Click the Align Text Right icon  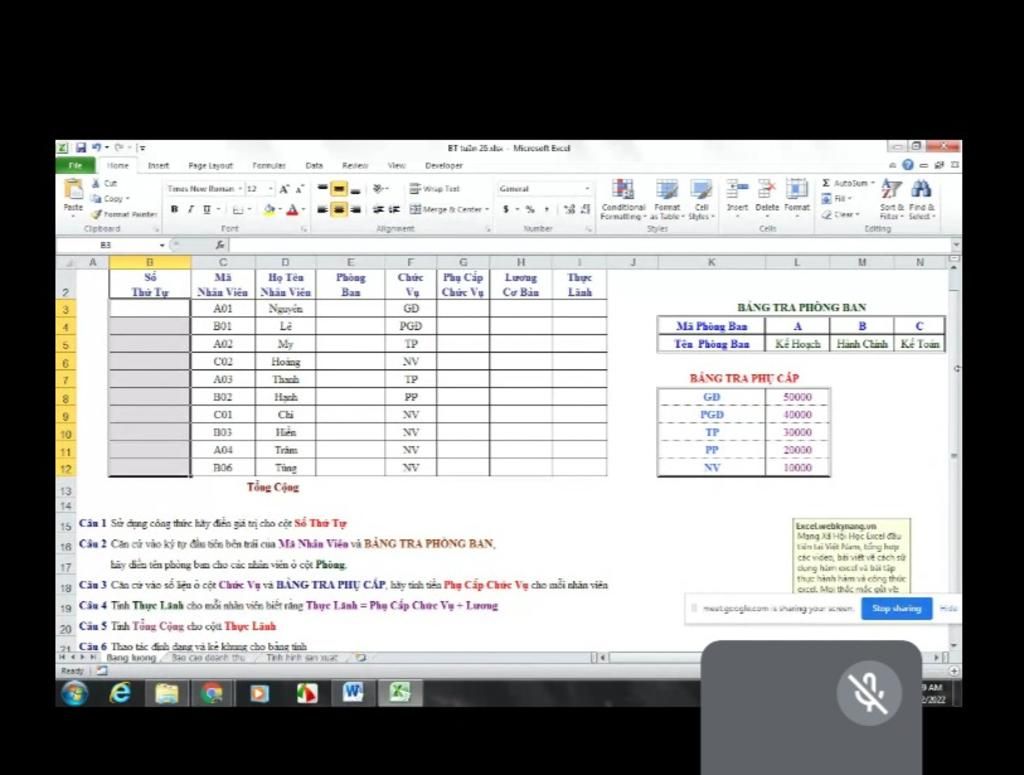click(355, 210)
